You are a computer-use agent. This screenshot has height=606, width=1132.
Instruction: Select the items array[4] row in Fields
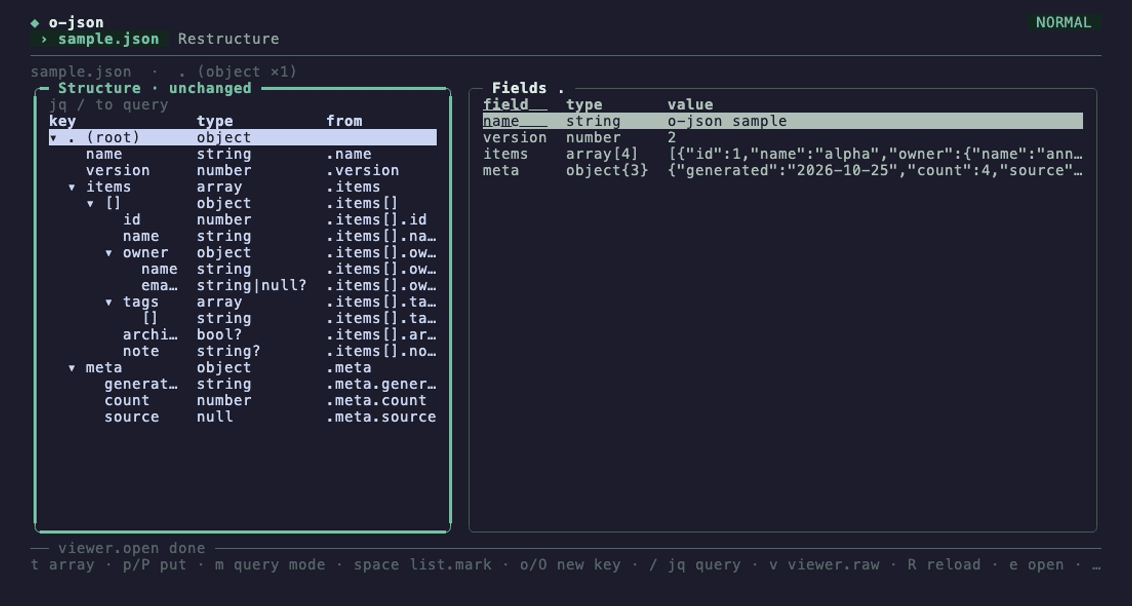tap(783, 154)
